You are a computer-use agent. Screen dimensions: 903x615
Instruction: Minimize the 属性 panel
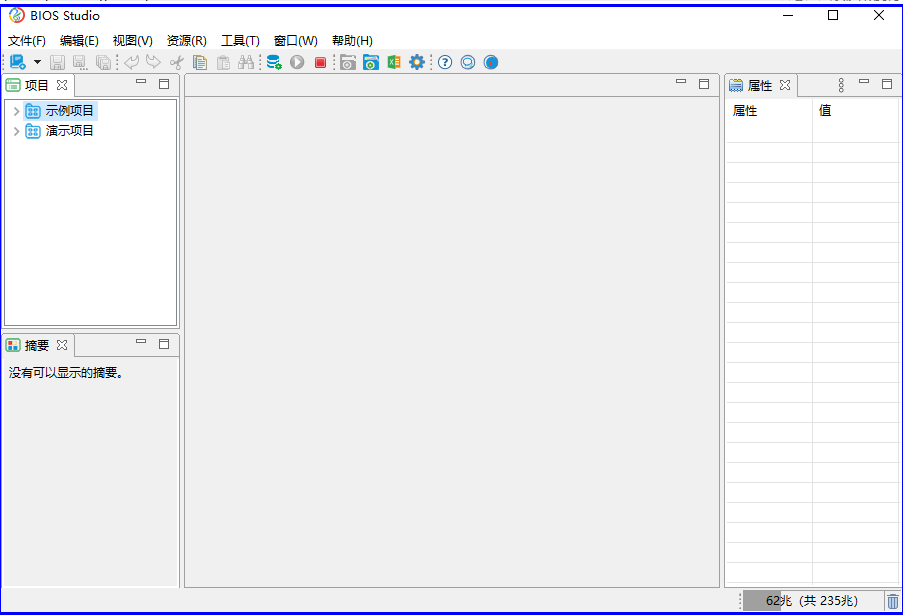(x=864, y=83)
